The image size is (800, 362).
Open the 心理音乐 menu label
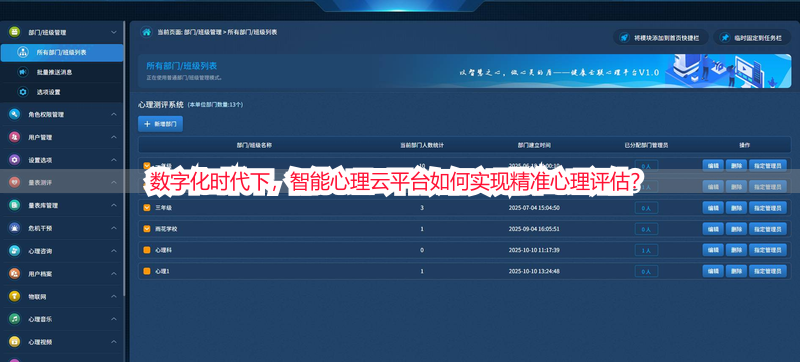pyautogui.click(x=40, y=319)
